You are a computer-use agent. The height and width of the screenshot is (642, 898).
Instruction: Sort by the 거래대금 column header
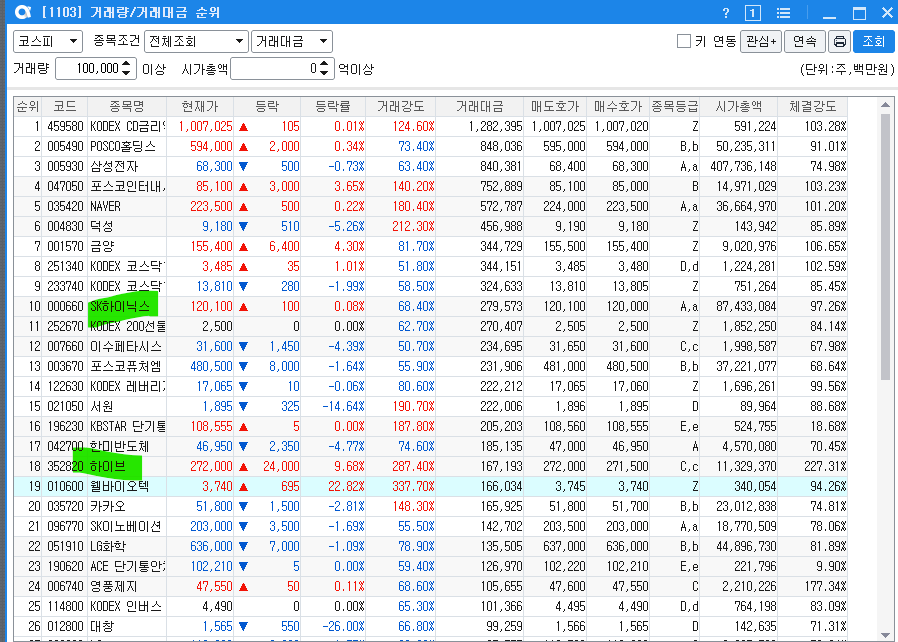click(x=479, y=107)
